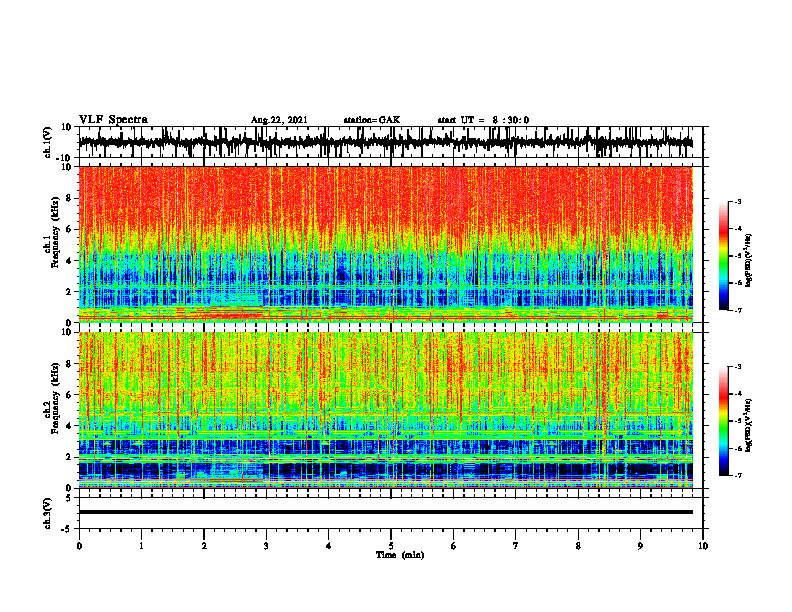Click the ch.2 color bar unit label
The image size is (792, 612).
point(748,425)
